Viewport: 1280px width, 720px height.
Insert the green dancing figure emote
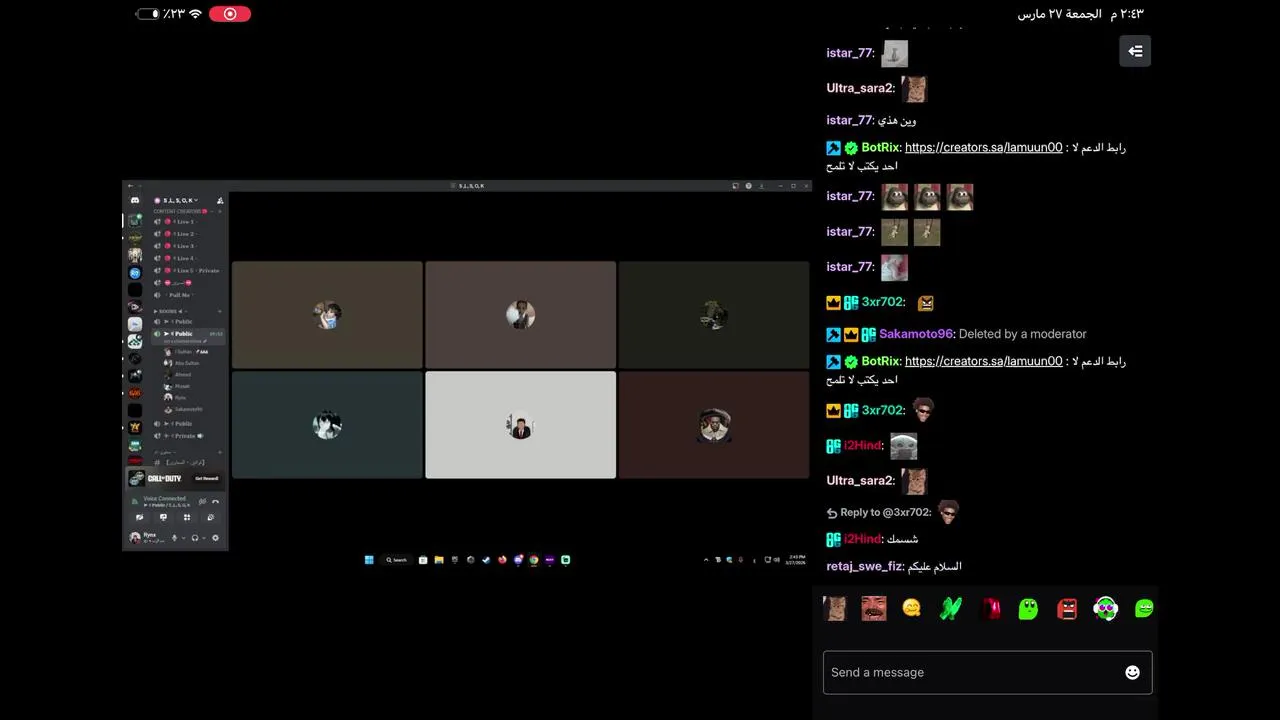[x=950, y=608]
